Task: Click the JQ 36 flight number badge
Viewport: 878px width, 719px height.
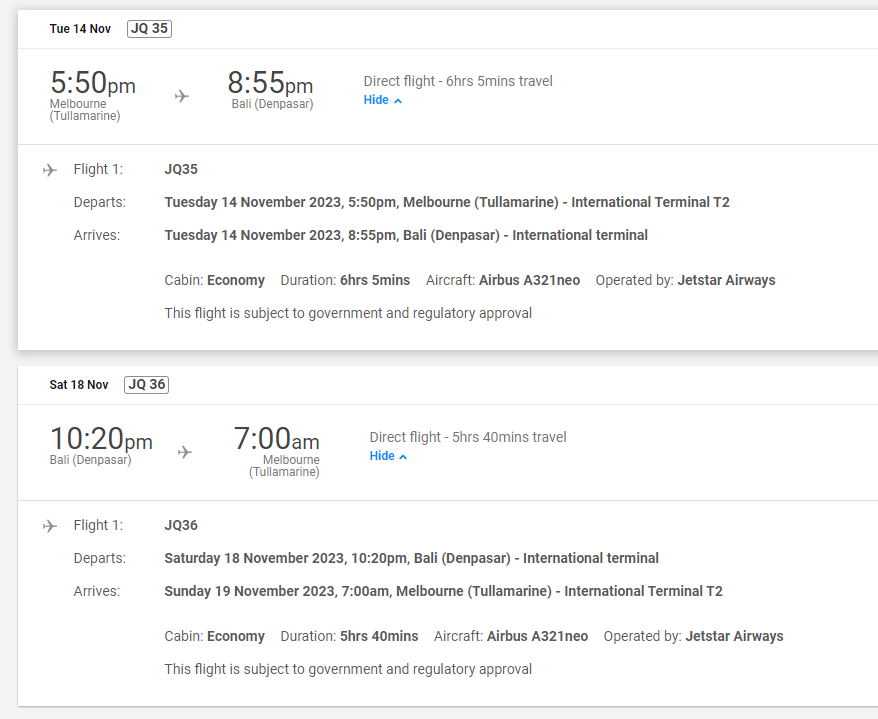Action: tap(146, 385)
